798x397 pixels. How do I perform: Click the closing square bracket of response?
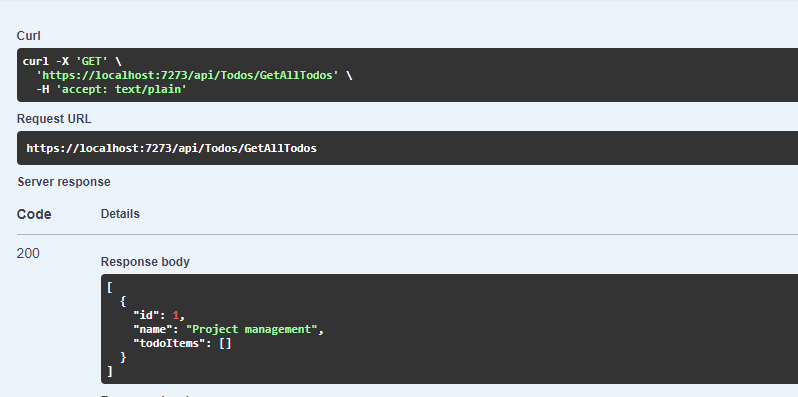[109, 372]
